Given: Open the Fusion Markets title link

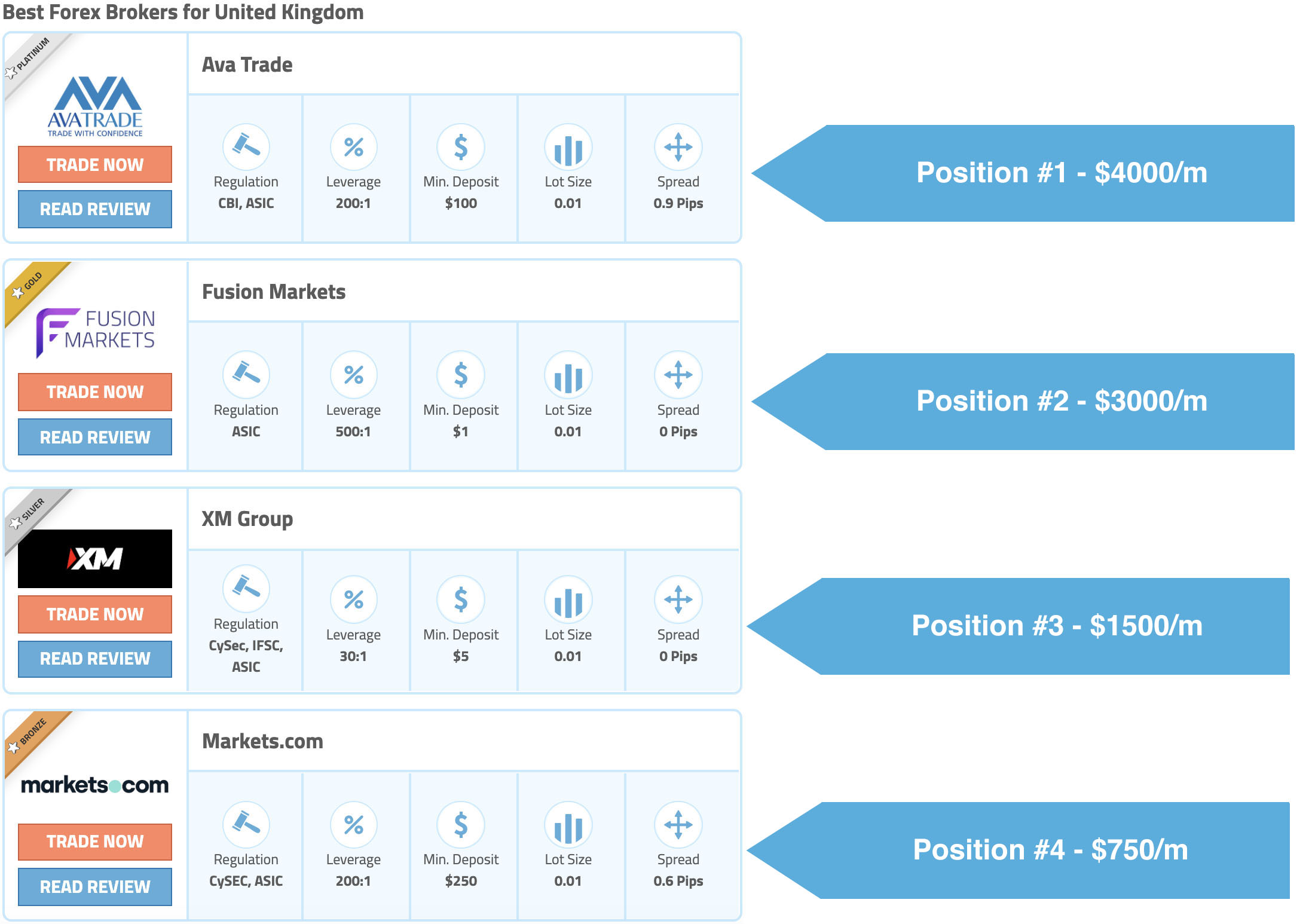Looking at the screenshot, I should tap(274, 292).
